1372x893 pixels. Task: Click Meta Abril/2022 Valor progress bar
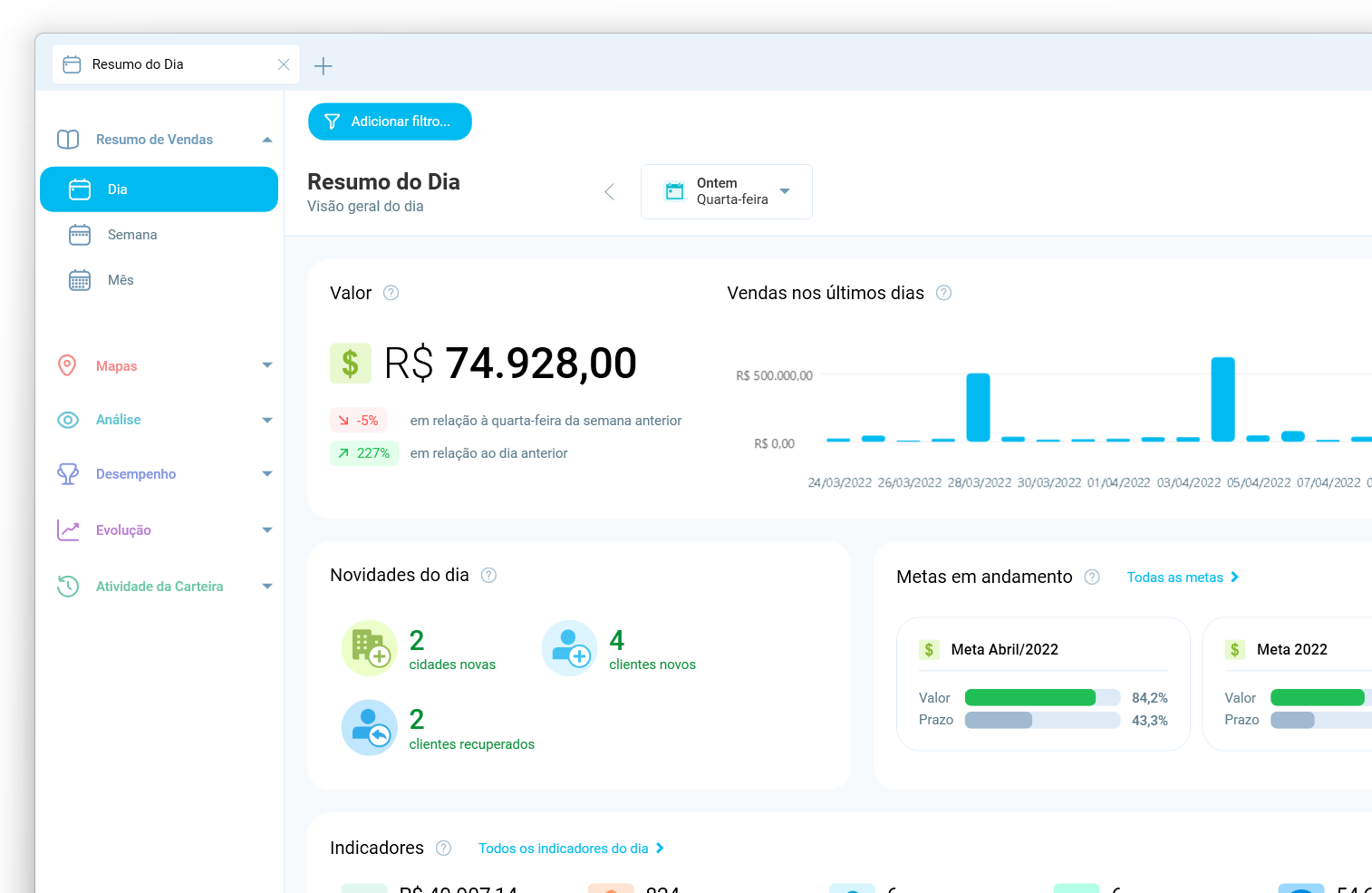point(1042,697)
